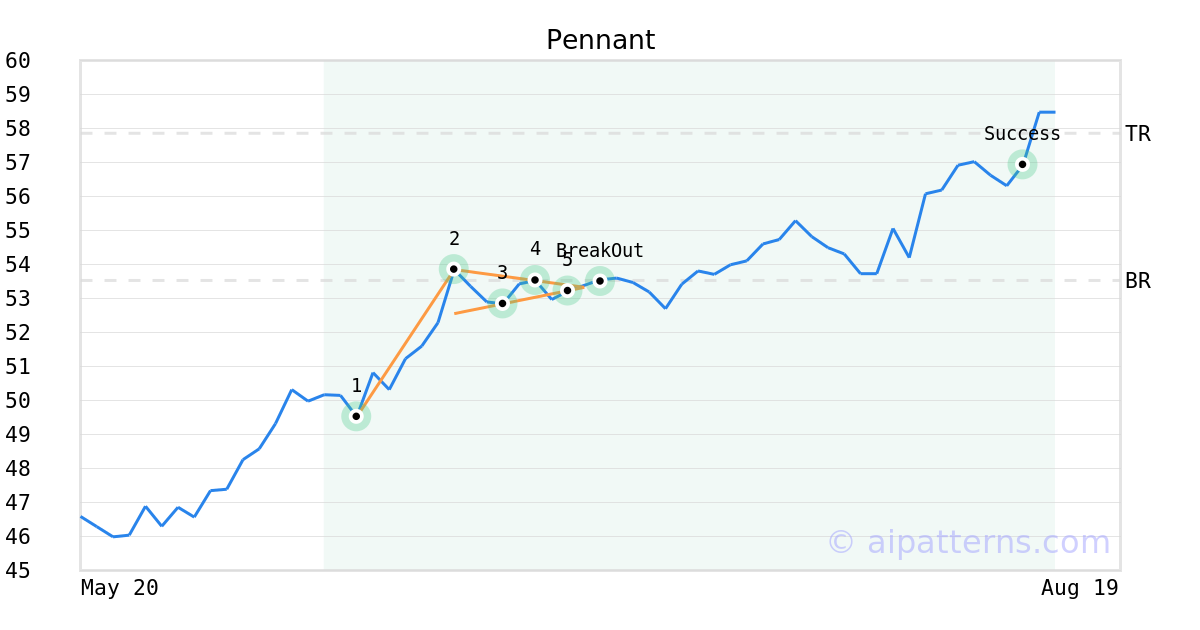
Task: Click the orange flagpole line from 1 to 2
Action: (405, 342)
